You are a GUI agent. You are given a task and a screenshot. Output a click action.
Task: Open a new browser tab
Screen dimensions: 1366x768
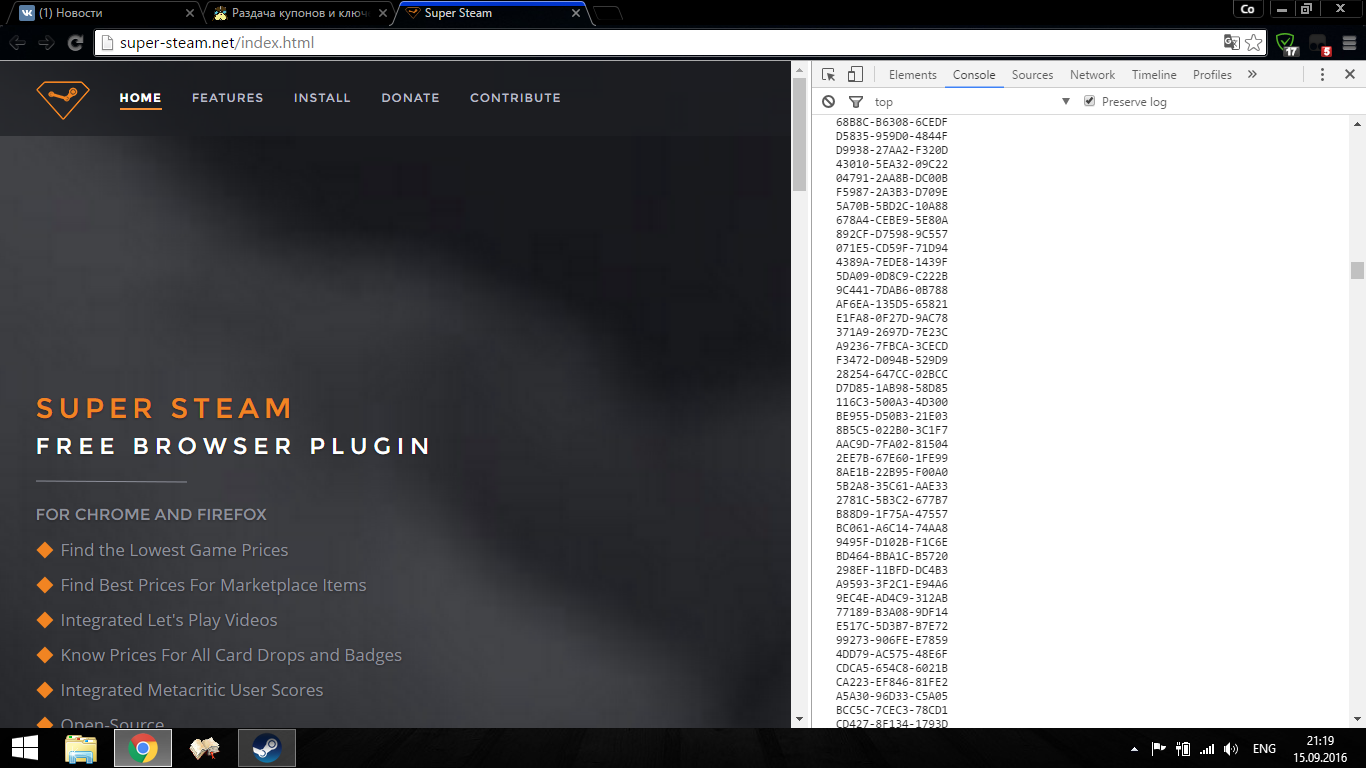pos(608,14)
